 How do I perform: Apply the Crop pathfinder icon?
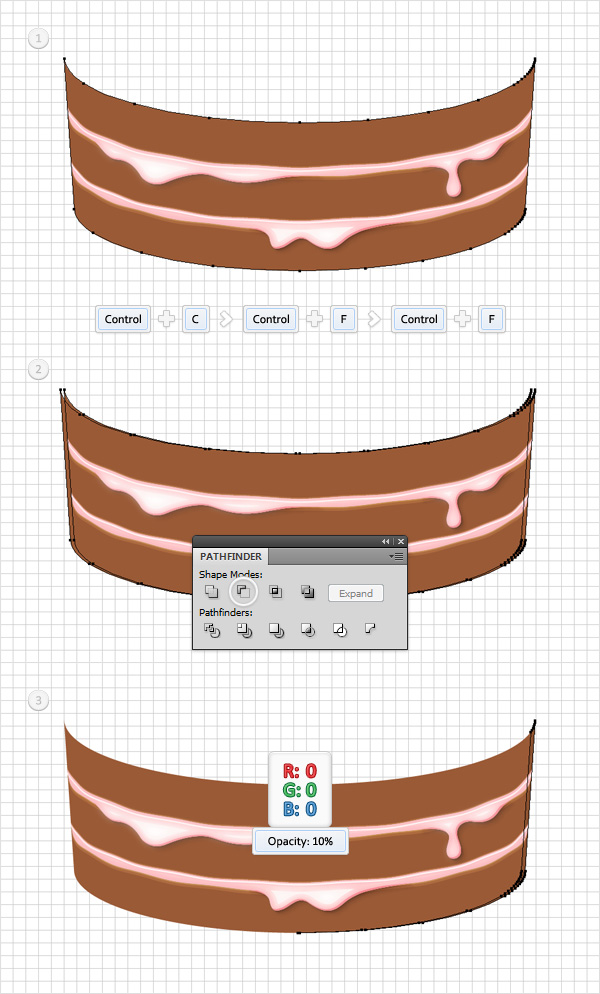(x=308, y=629)
